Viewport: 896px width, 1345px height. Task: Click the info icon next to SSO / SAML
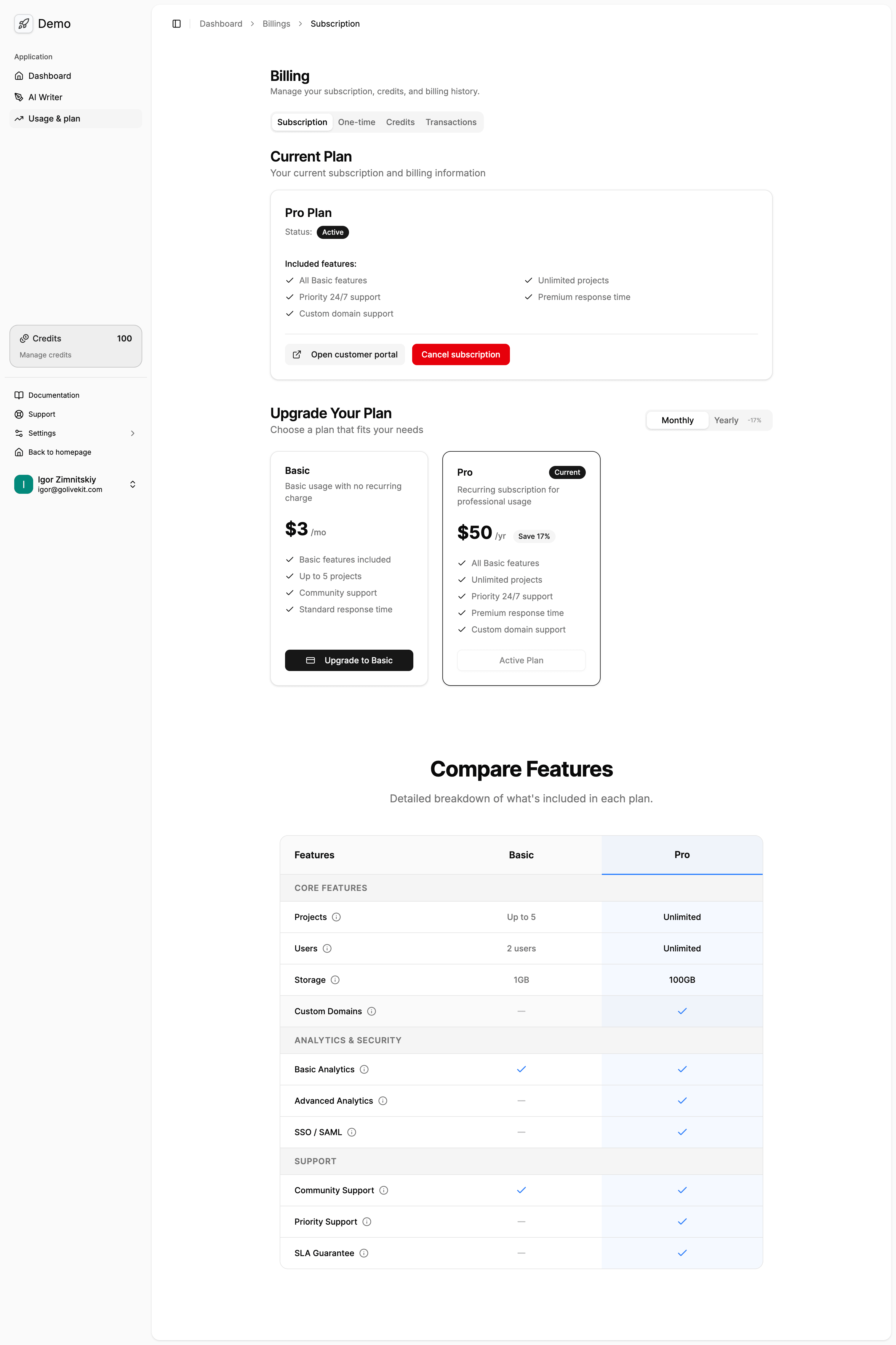tap(352, 1132)
